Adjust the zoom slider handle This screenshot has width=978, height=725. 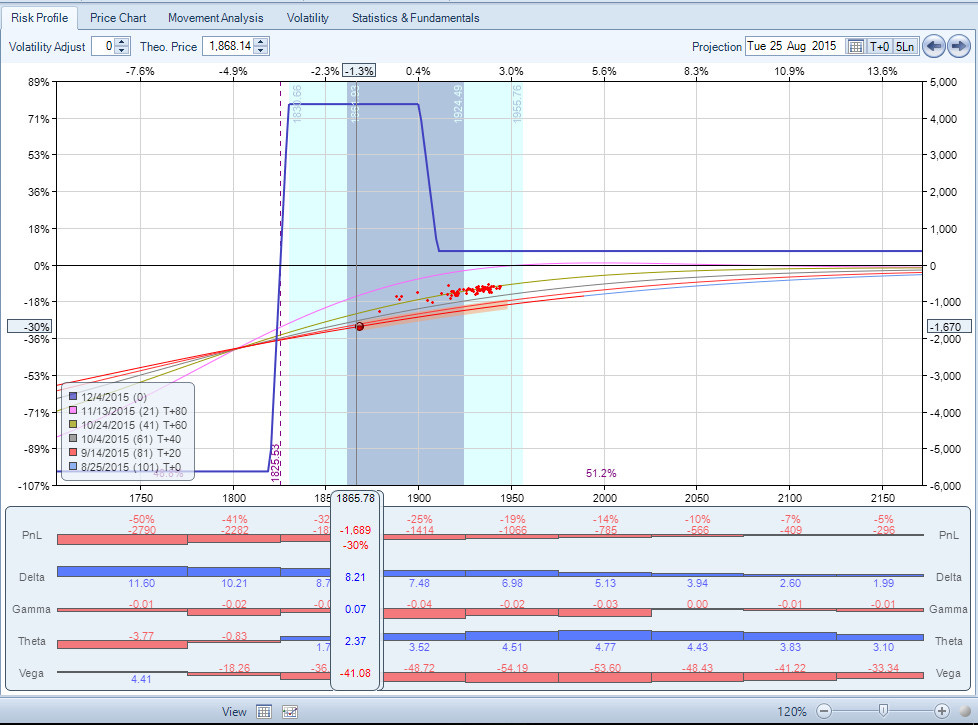coord(883,711)
